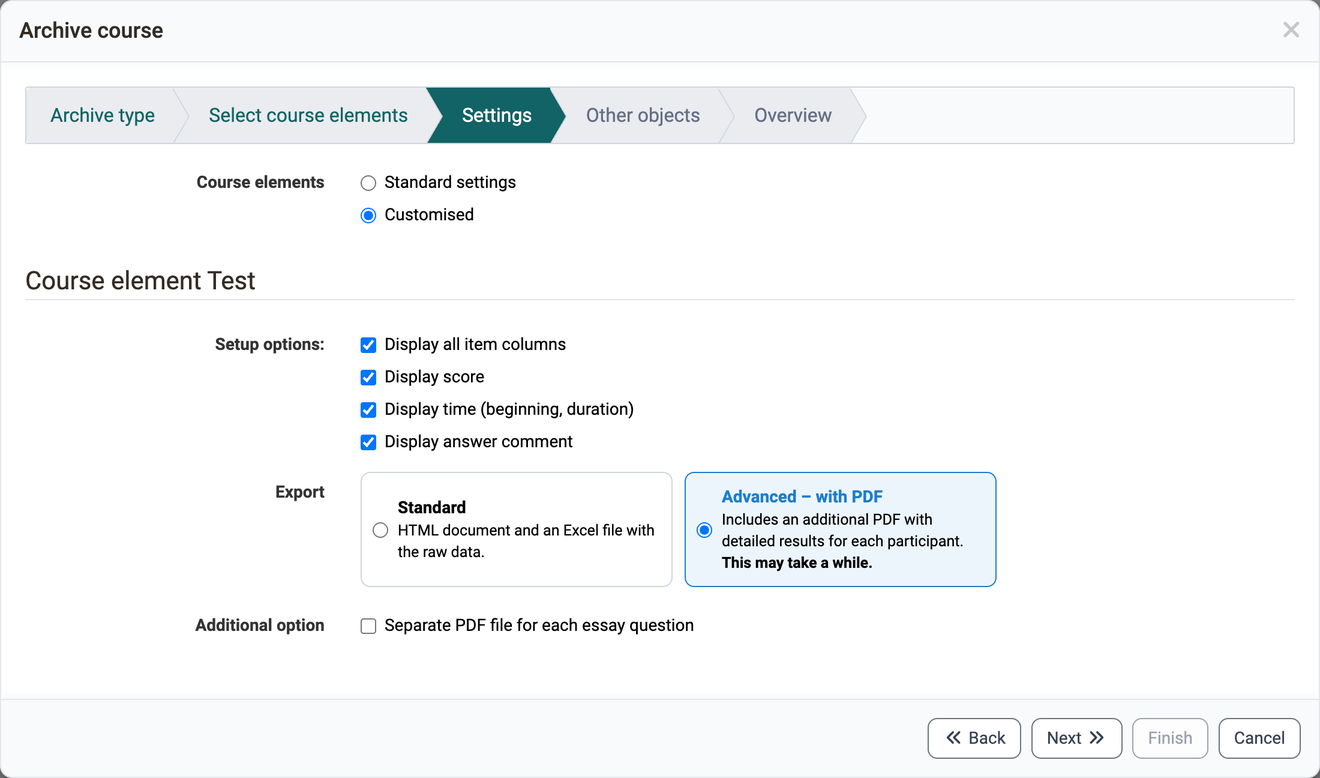This screenshot has height=778, width=1320.
Task: Enable Separate PDF file for each essay question
Action: (x=368, y=626)
